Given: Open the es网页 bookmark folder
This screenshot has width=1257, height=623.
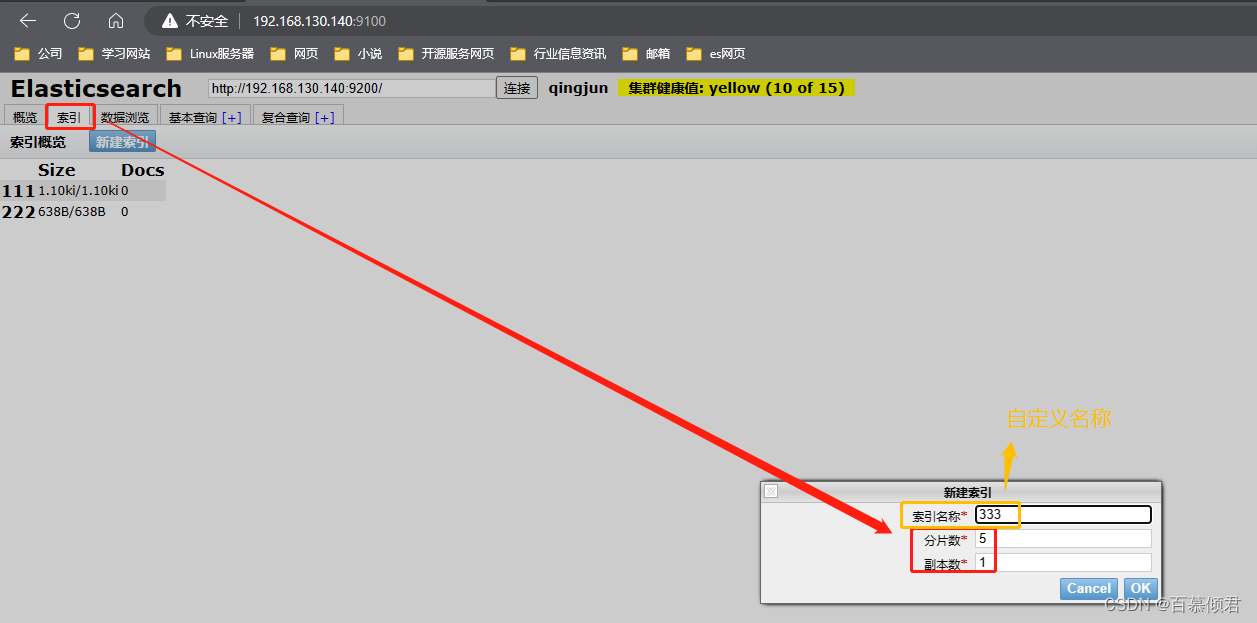Looking at the screenshot, I should [x=715, y=54].
